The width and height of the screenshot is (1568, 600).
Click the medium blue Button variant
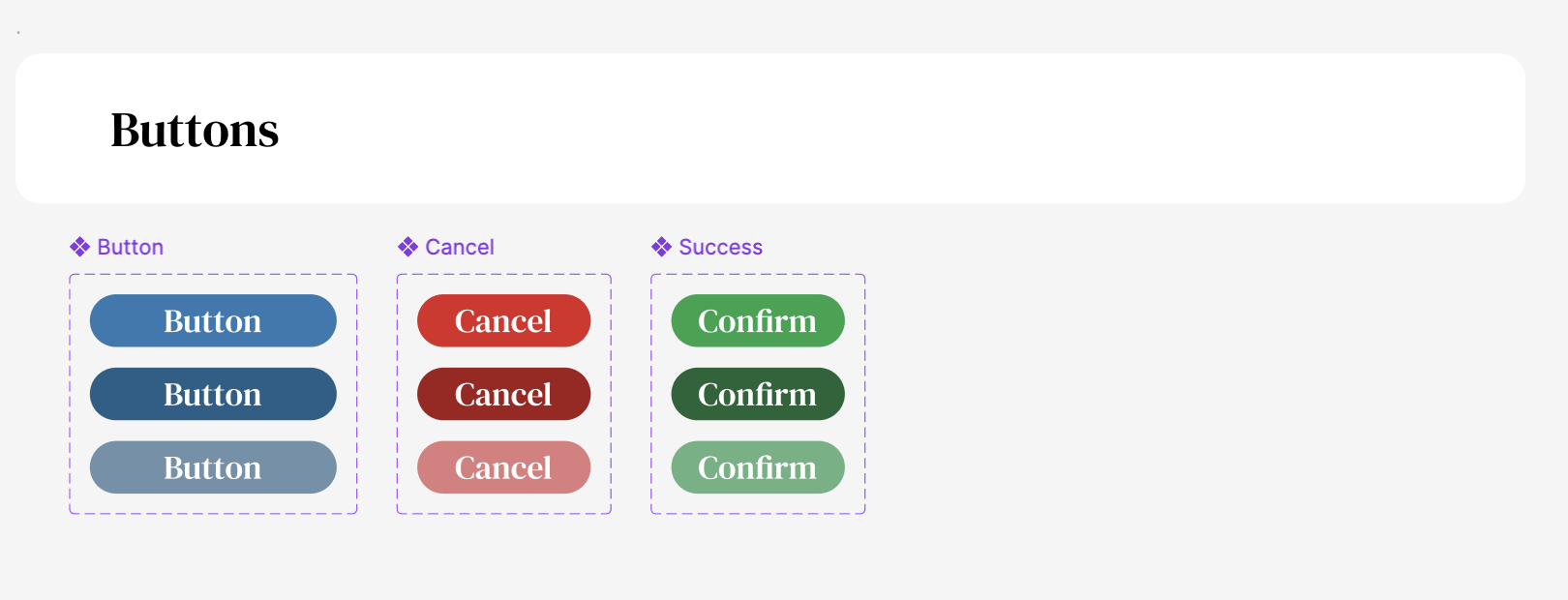point(213,320)
